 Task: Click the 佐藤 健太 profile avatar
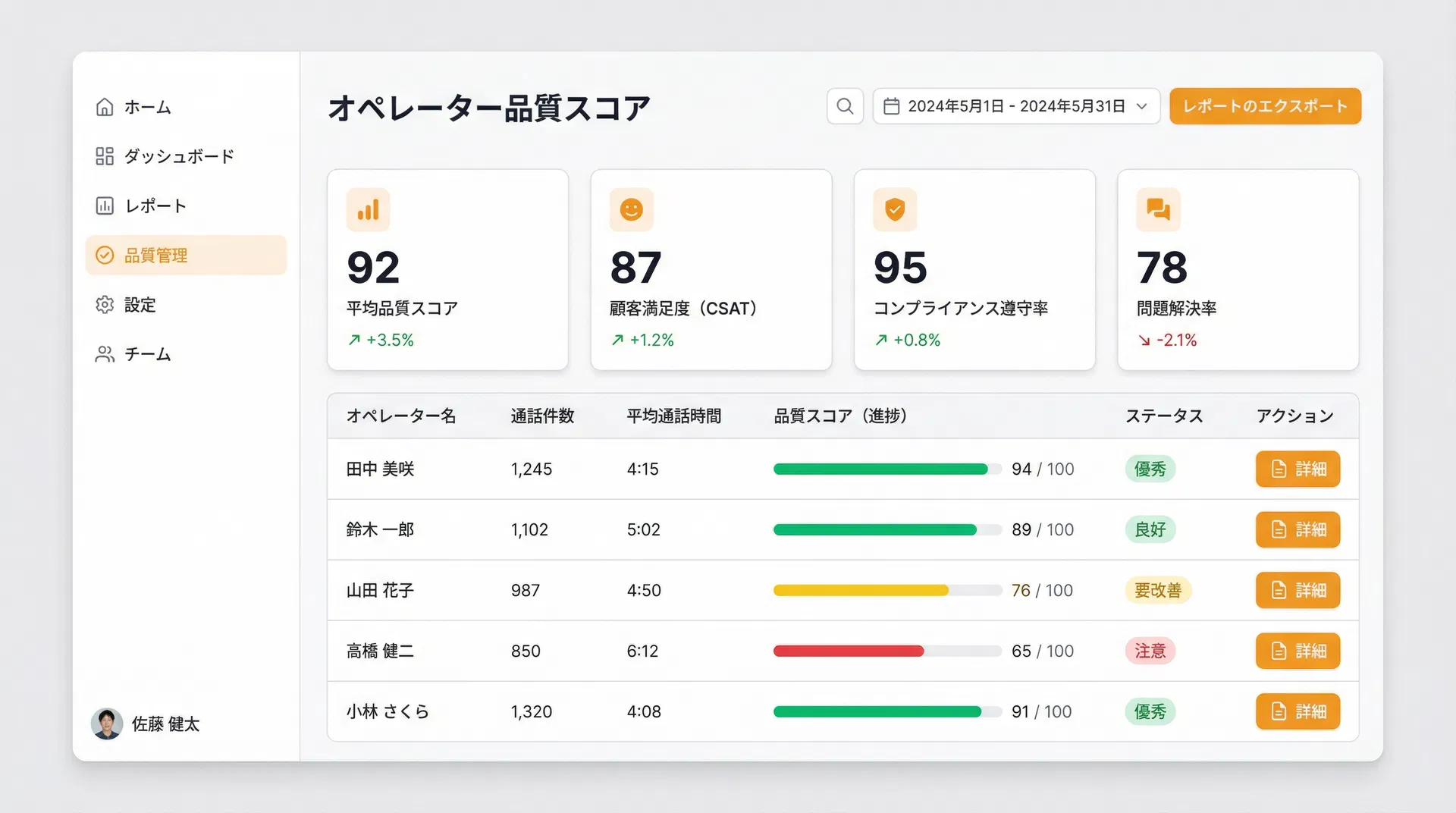tap(107, 724)
